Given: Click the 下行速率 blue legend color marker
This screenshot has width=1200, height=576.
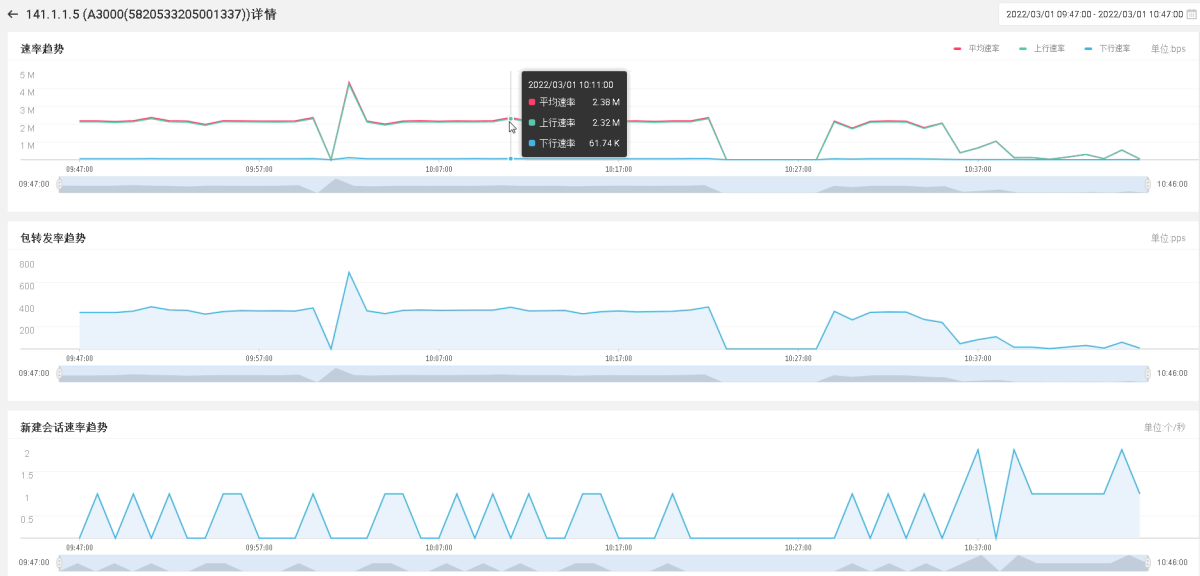Looking at the screenshot, I should coord(1088,48).
